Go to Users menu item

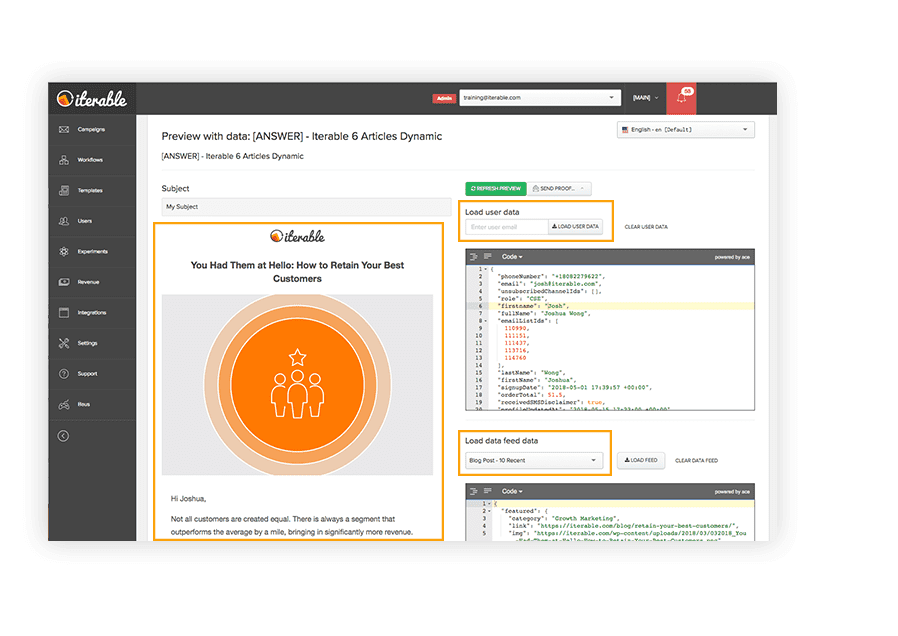tap(85, 221)
